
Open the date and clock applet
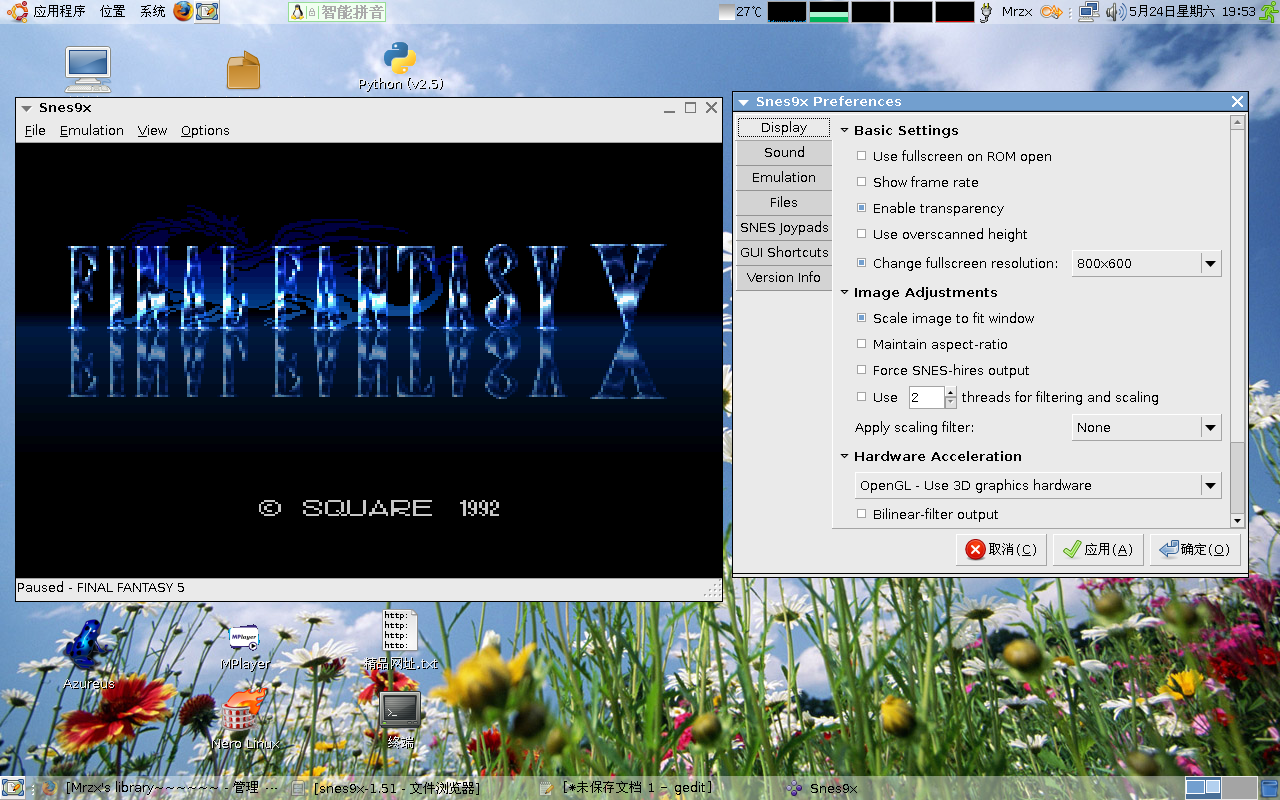click(x=1192, y=12)
